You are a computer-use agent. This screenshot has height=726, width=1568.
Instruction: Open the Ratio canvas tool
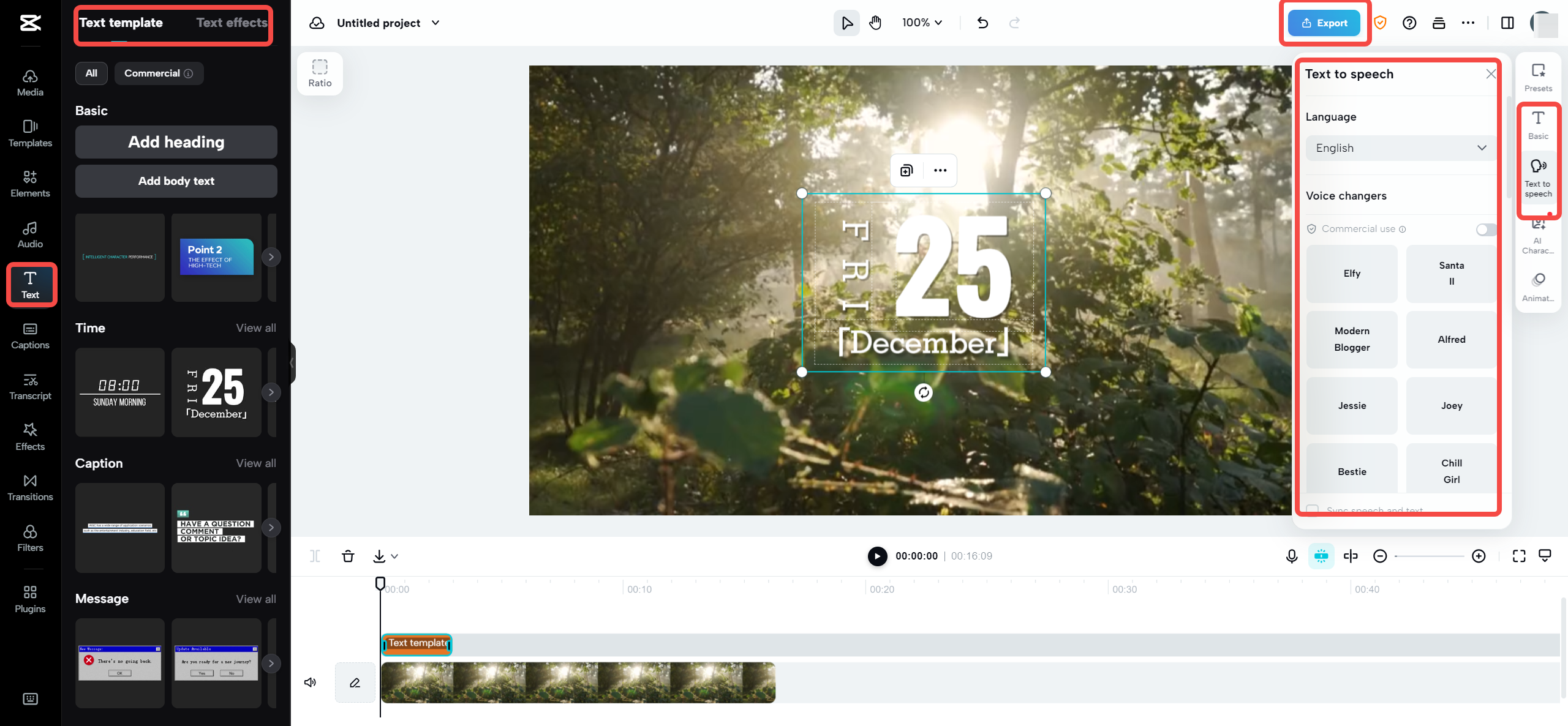[320, 73]
